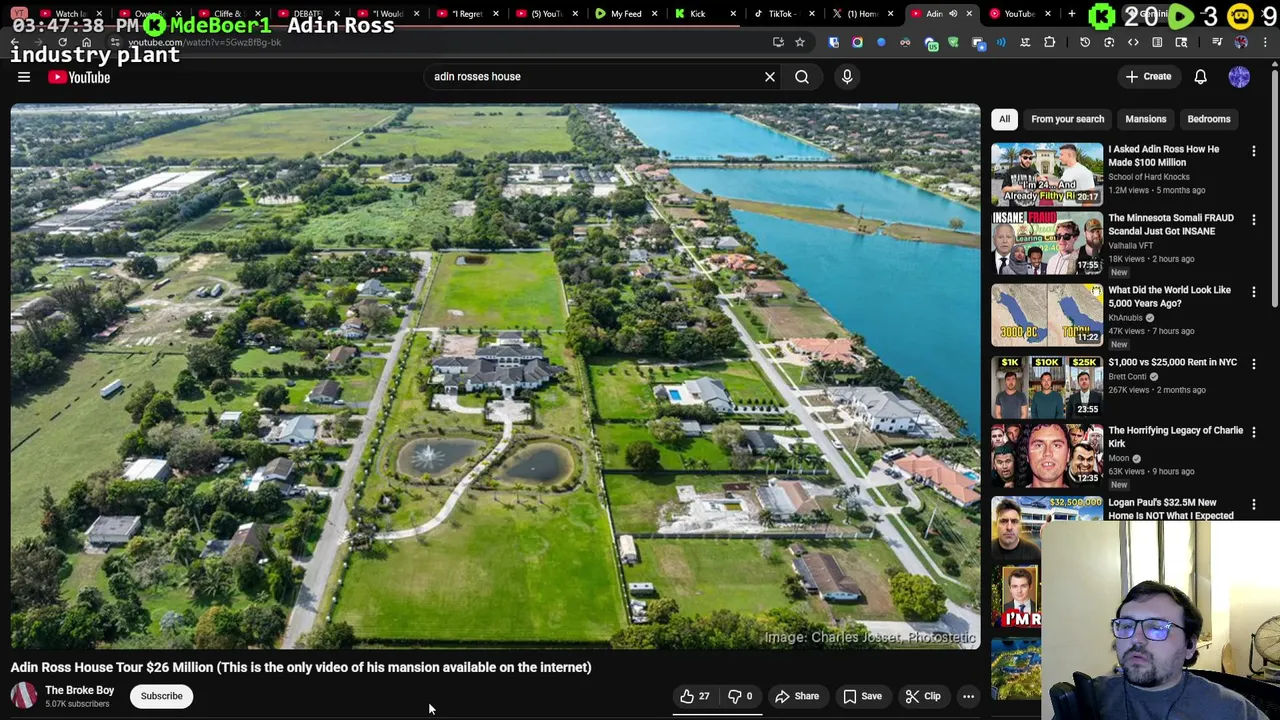Share the video

coord(797,696)
